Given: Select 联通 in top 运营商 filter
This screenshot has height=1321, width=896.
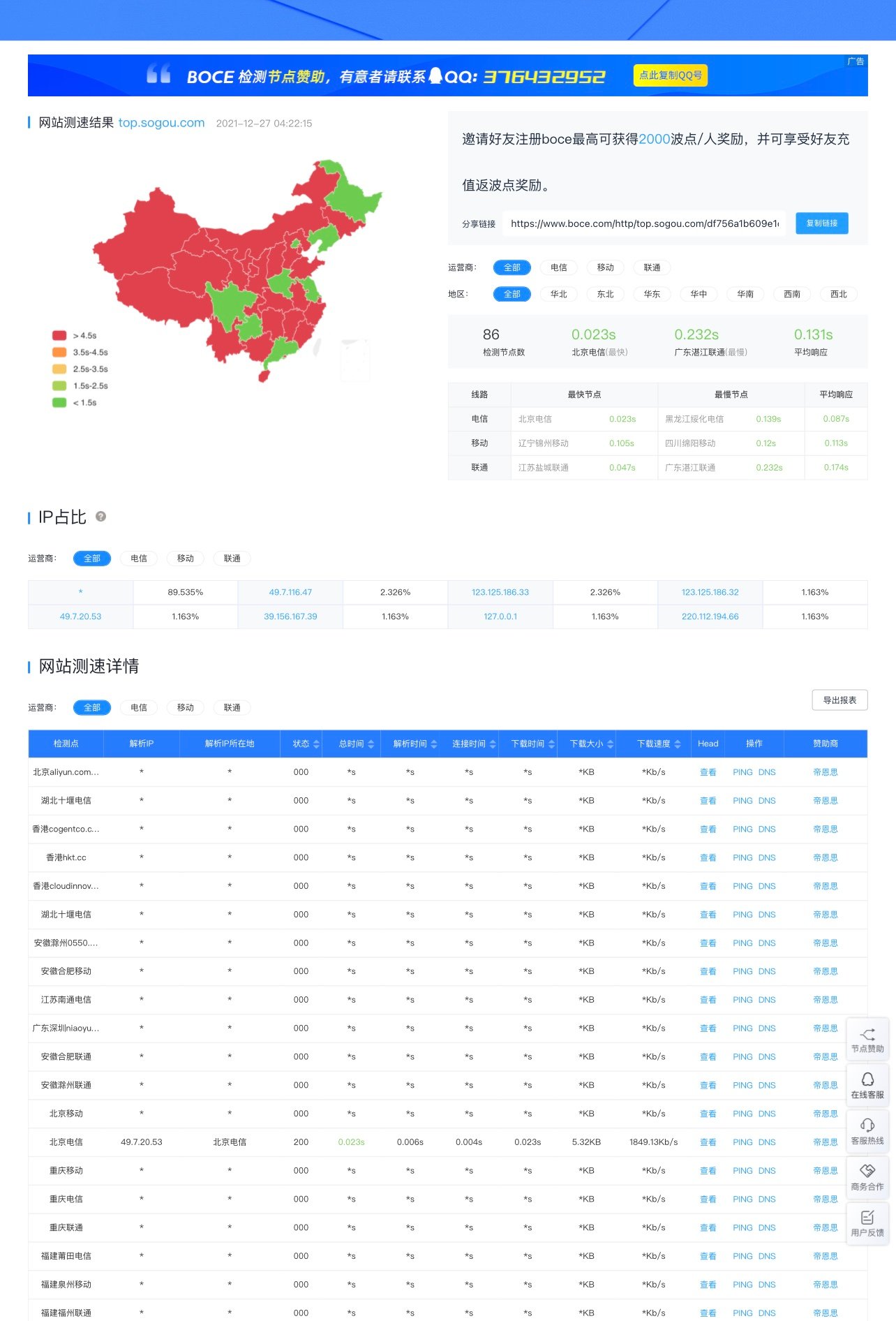Looking at the screenshot, I should (652, 267).
